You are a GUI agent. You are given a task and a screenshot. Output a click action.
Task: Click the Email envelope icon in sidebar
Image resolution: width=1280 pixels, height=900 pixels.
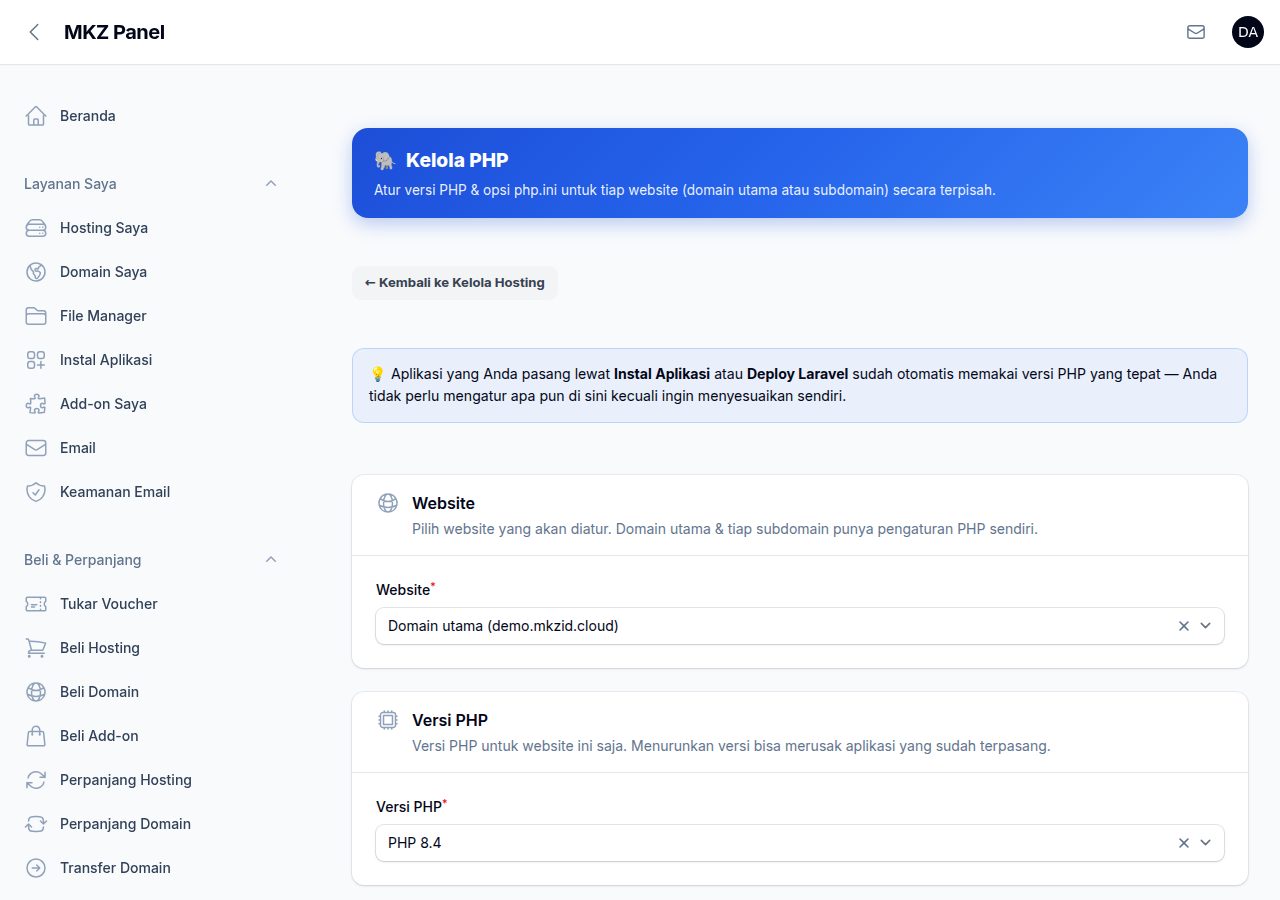36,448
